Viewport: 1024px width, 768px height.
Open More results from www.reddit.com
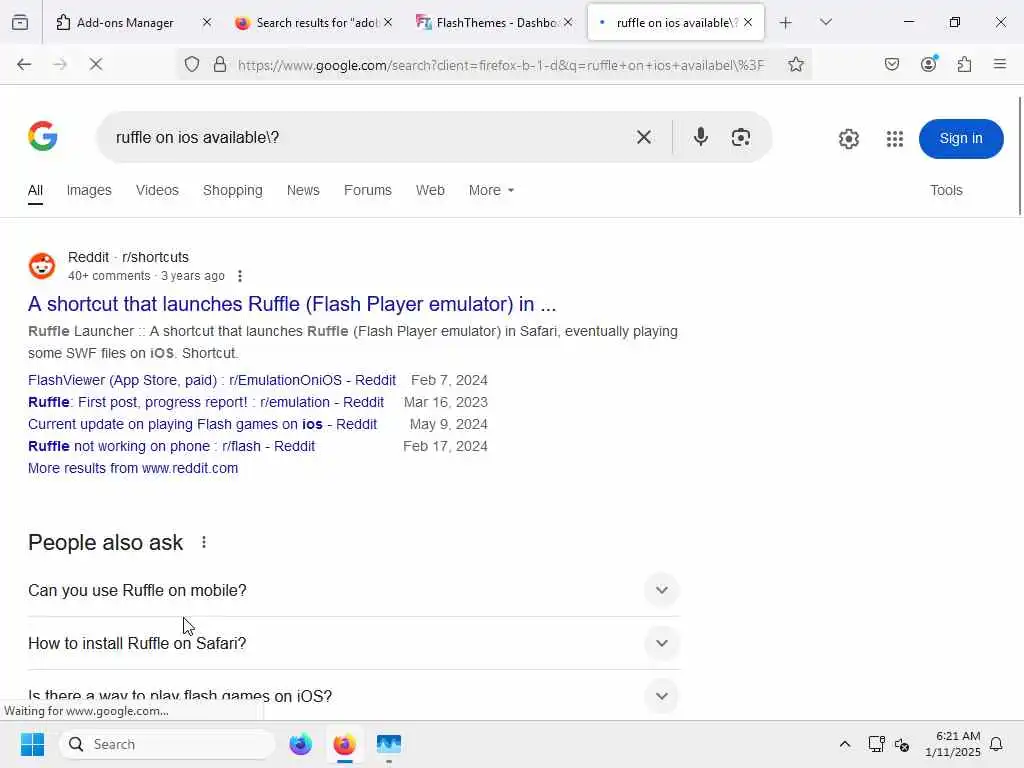133,468
